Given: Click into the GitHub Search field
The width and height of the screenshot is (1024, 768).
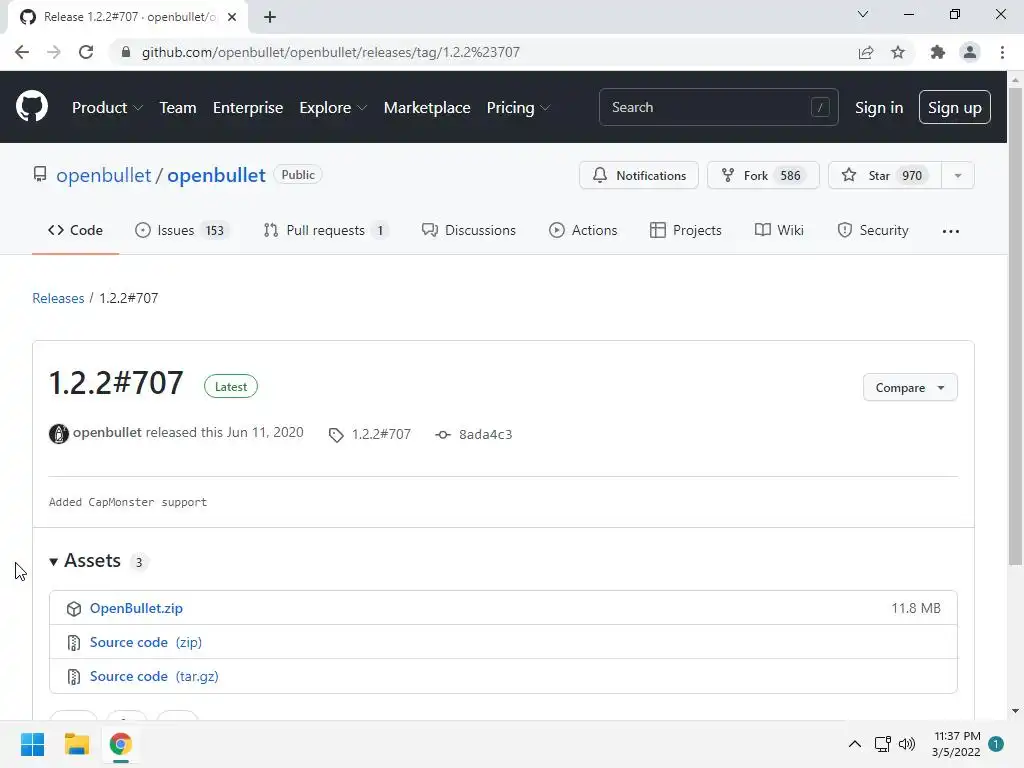Looking at the screenshot, I should (718, 107).
